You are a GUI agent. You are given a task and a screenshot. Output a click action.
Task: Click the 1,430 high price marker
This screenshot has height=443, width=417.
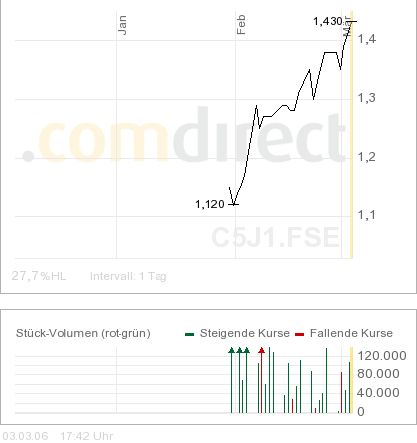[x=328, y=21]
